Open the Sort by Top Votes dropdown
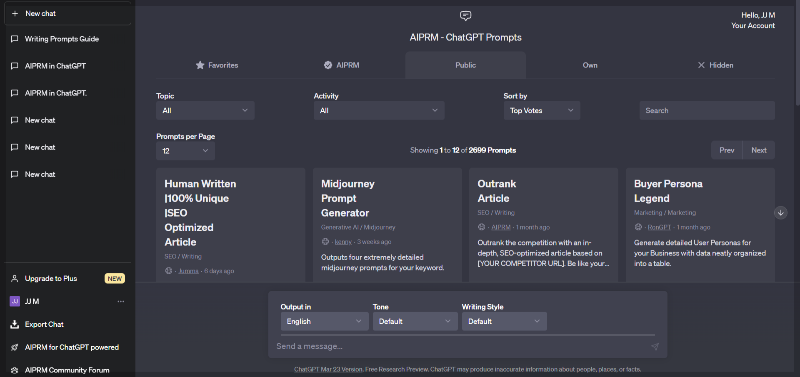The width and height of the screenshot is (800, 377). click(x=542, y=110)
